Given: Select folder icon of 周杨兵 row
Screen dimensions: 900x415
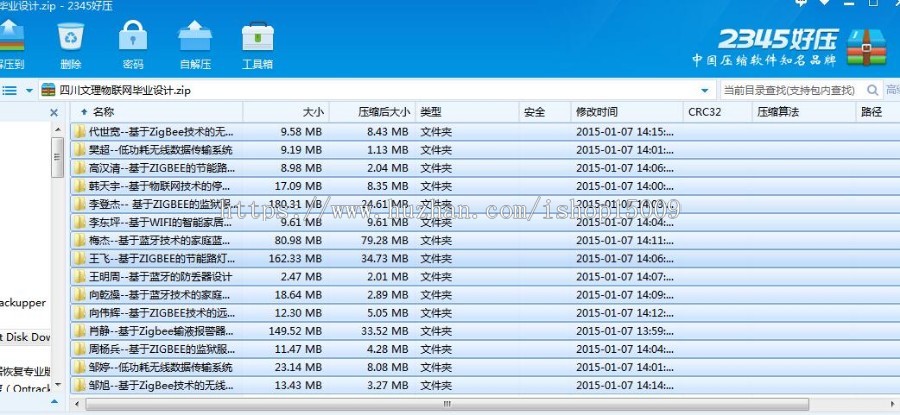Looking at the screenshot, I should [80, 349].
